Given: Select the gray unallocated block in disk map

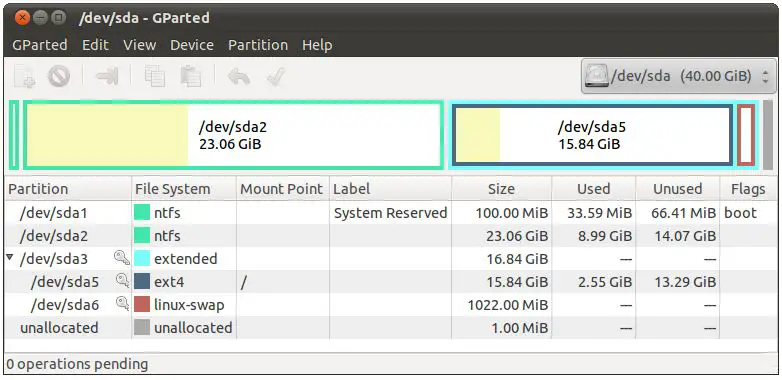Looking at the screenshot, I should click(768, 135).
